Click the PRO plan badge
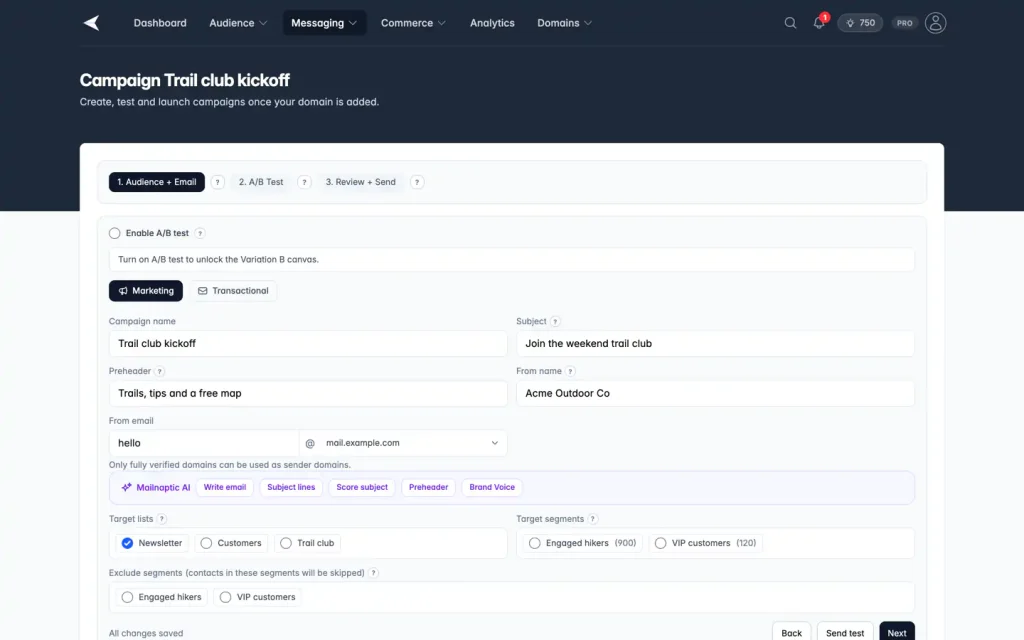The height and width of the screenshot is (640, 1024). [x=904, y=23]
